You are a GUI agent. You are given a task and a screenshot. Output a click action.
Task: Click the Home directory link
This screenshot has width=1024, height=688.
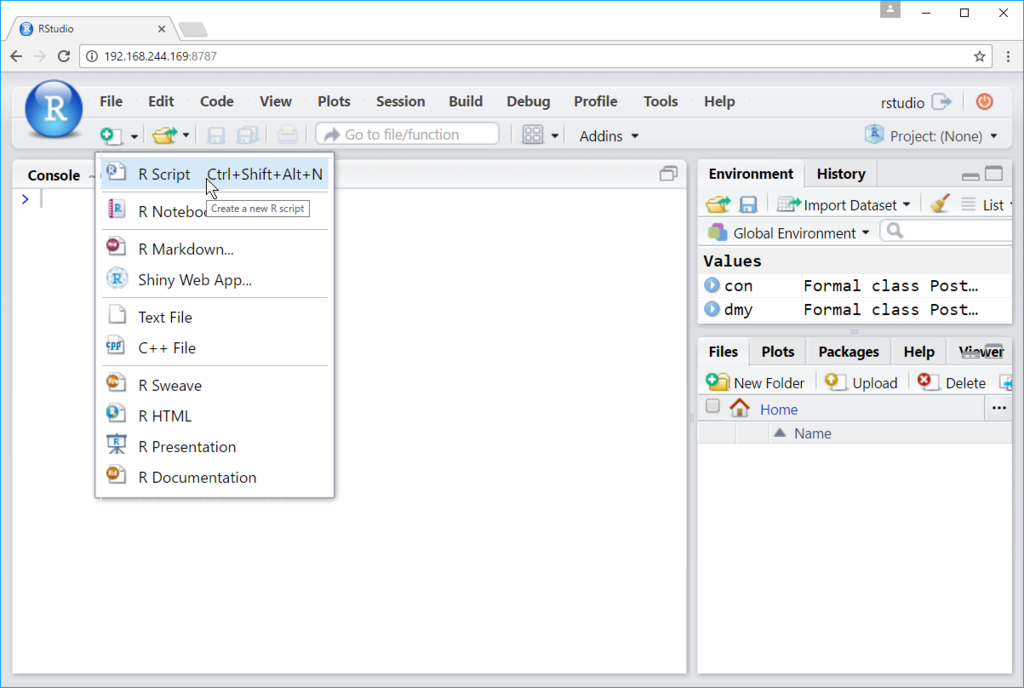pyautogui.click(x=778, y=409)
